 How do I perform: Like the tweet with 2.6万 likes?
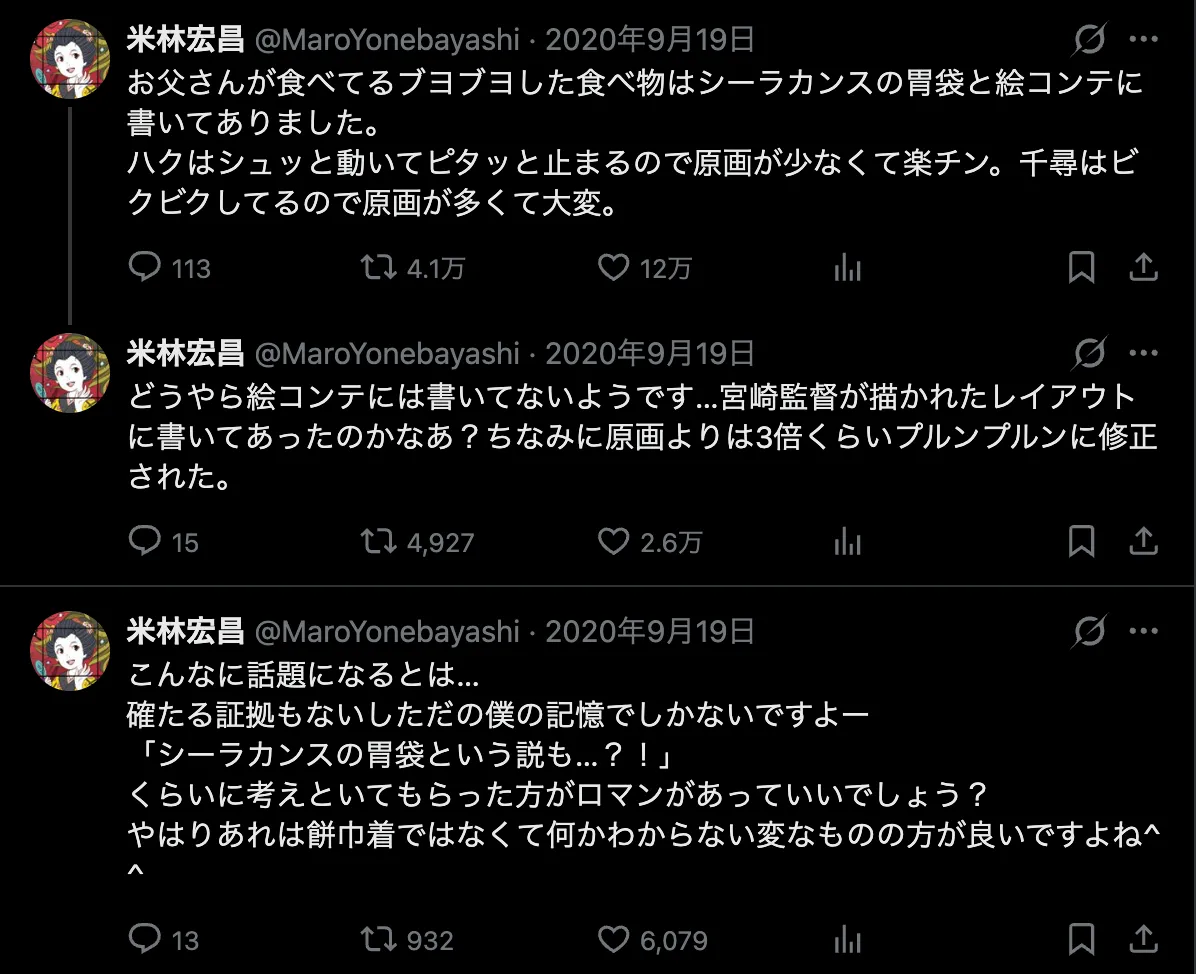pos(612,541)
